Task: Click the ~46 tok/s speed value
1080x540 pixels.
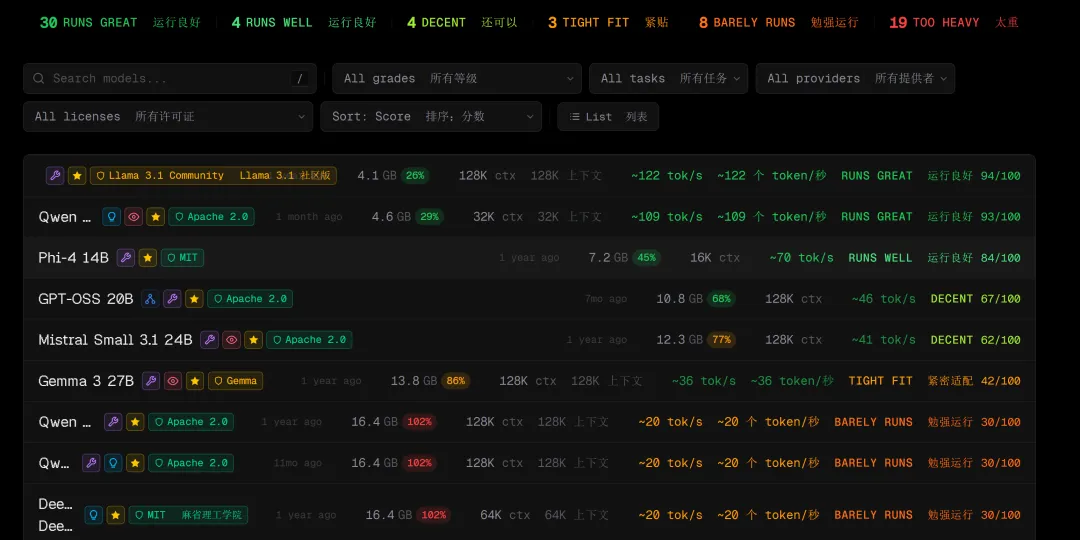Action: click(x=884, y=299)
